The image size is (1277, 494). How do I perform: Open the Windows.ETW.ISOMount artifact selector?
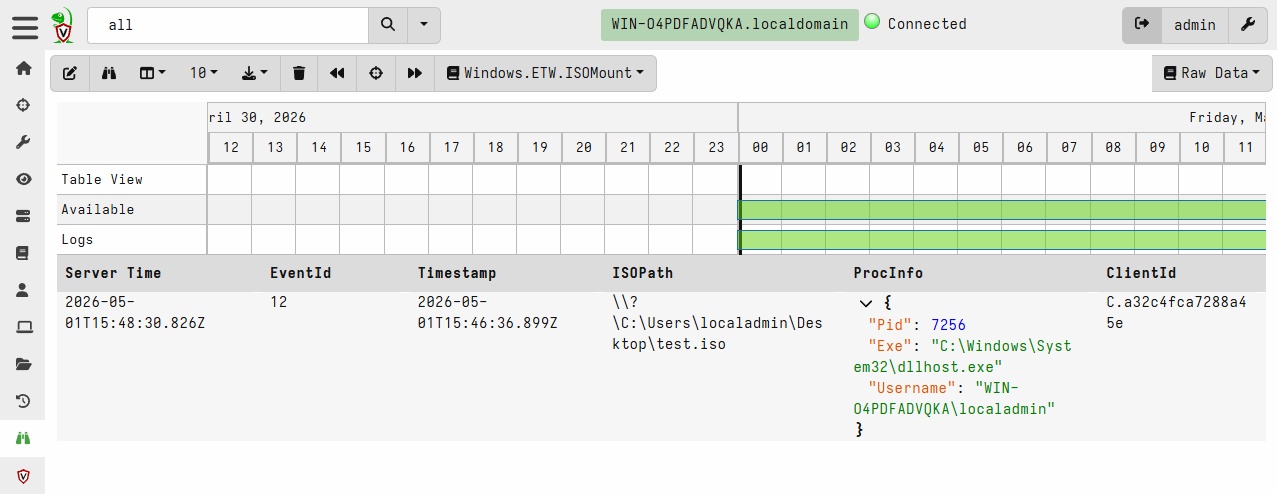click(x=545, y=73)
